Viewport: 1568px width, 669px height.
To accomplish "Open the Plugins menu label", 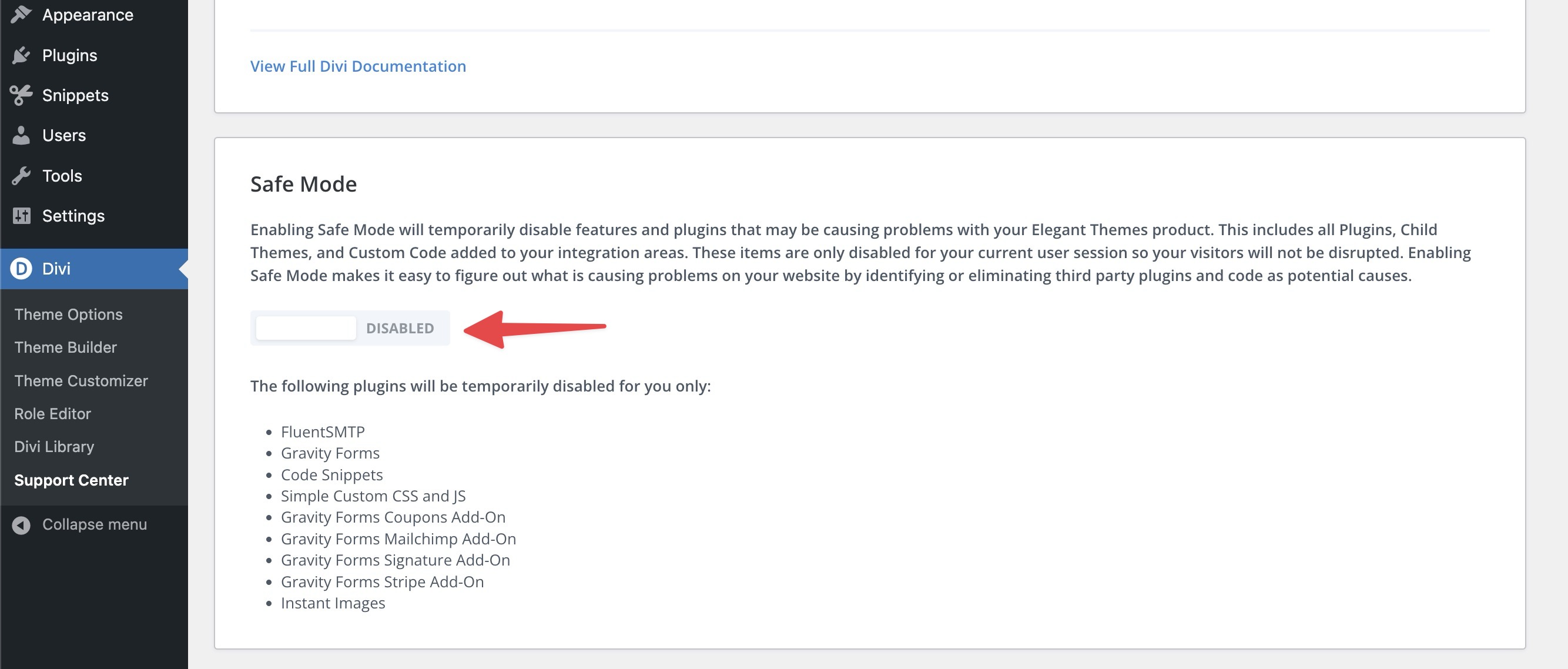I will coord(69,55).
